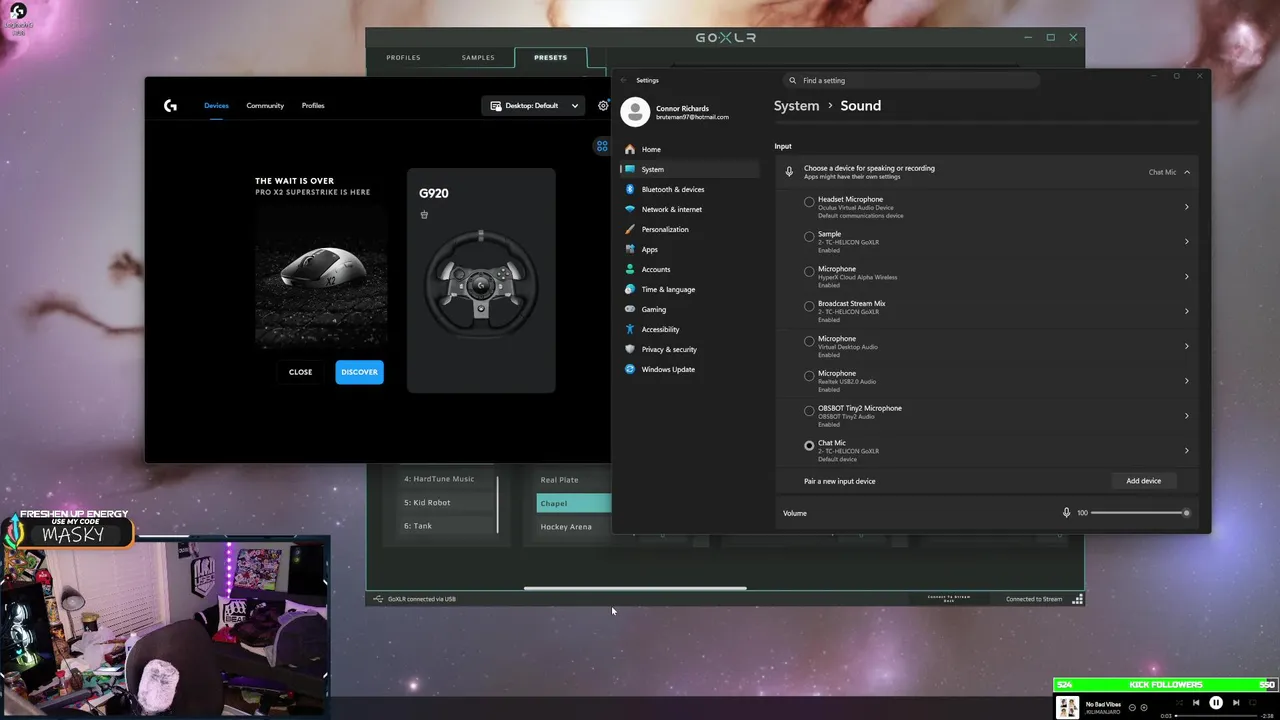Click the Add device button
The width and height of the screenshot is (1280, 720).
[1143, 481]
